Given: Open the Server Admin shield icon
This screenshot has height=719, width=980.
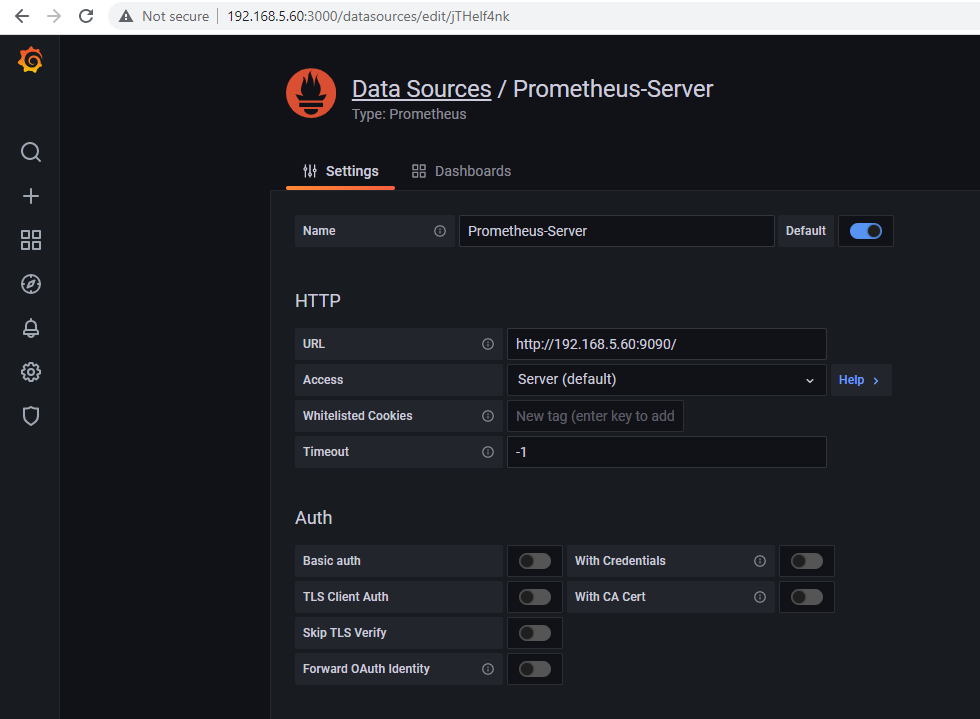Looking at the screenshot, I should click(x=31, y=416).
